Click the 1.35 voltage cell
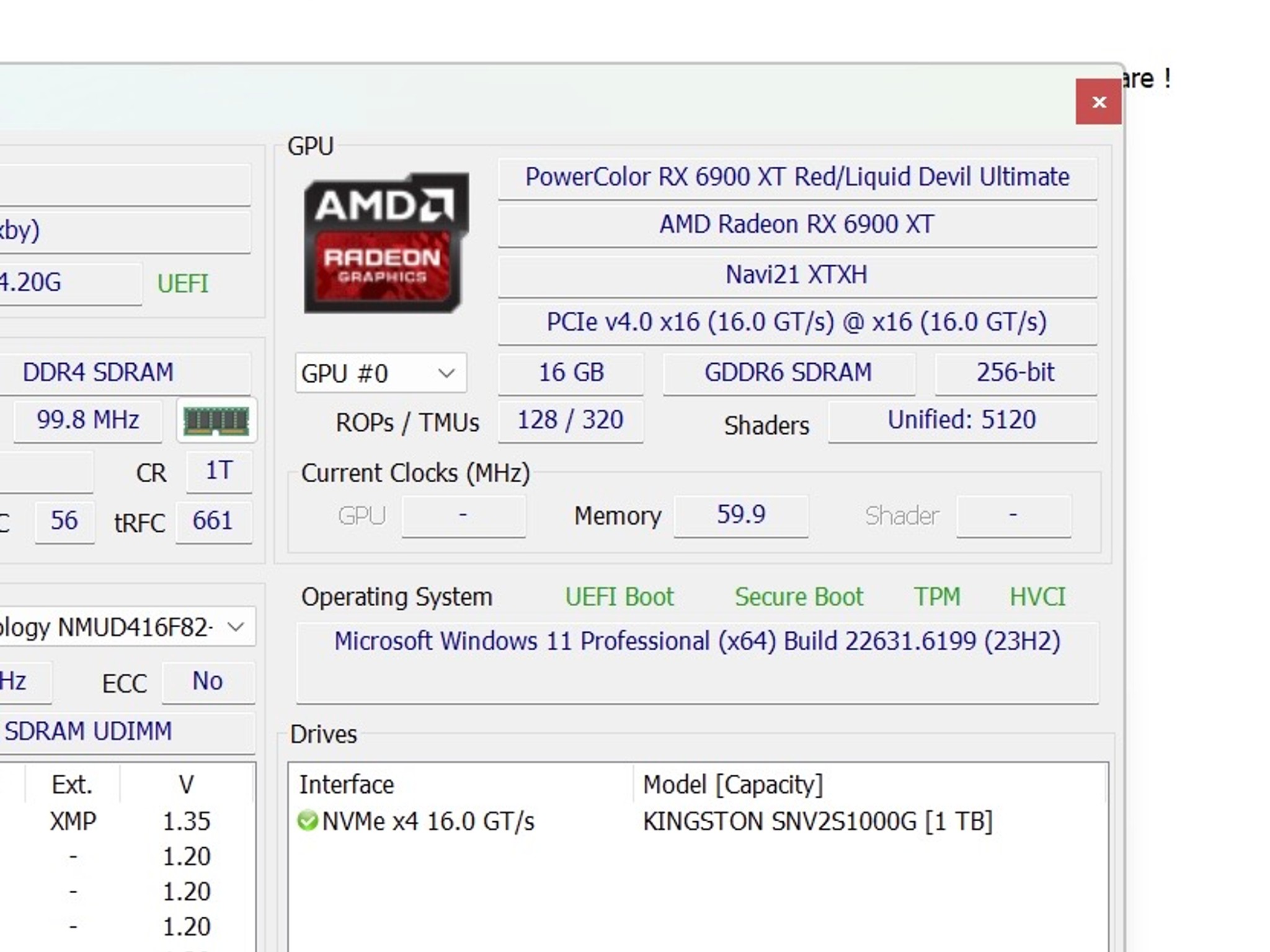 pyautogui.click(x=187, y=821)
